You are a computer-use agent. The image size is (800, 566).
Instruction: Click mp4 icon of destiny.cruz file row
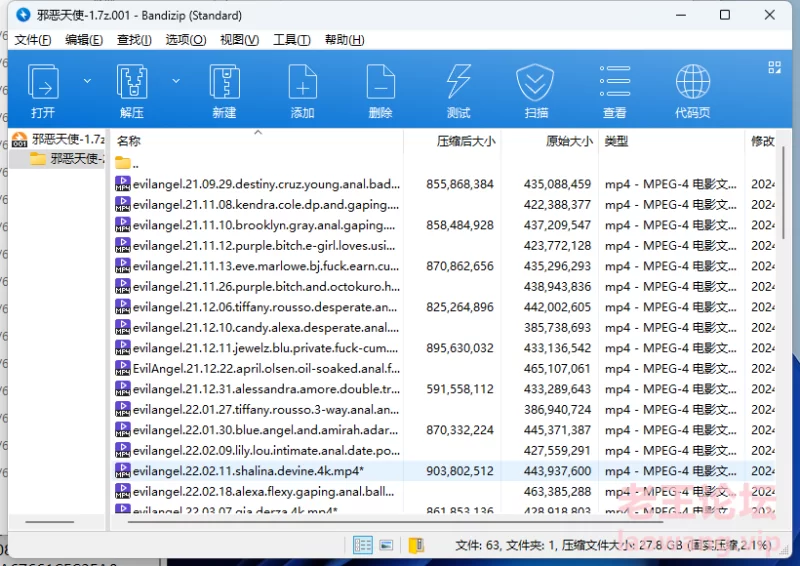tap(123, 184)
